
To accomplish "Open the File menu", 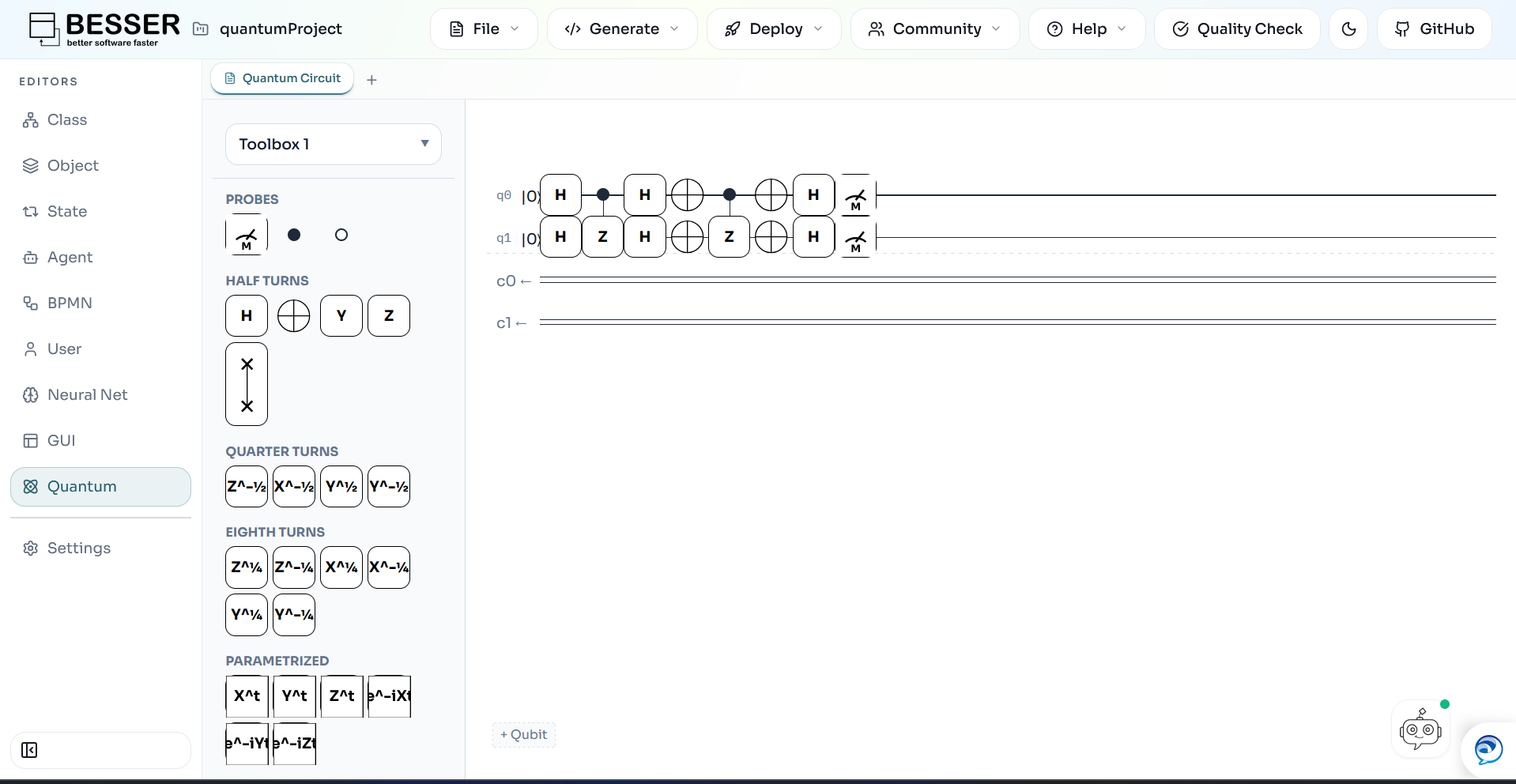I will 484,29.
